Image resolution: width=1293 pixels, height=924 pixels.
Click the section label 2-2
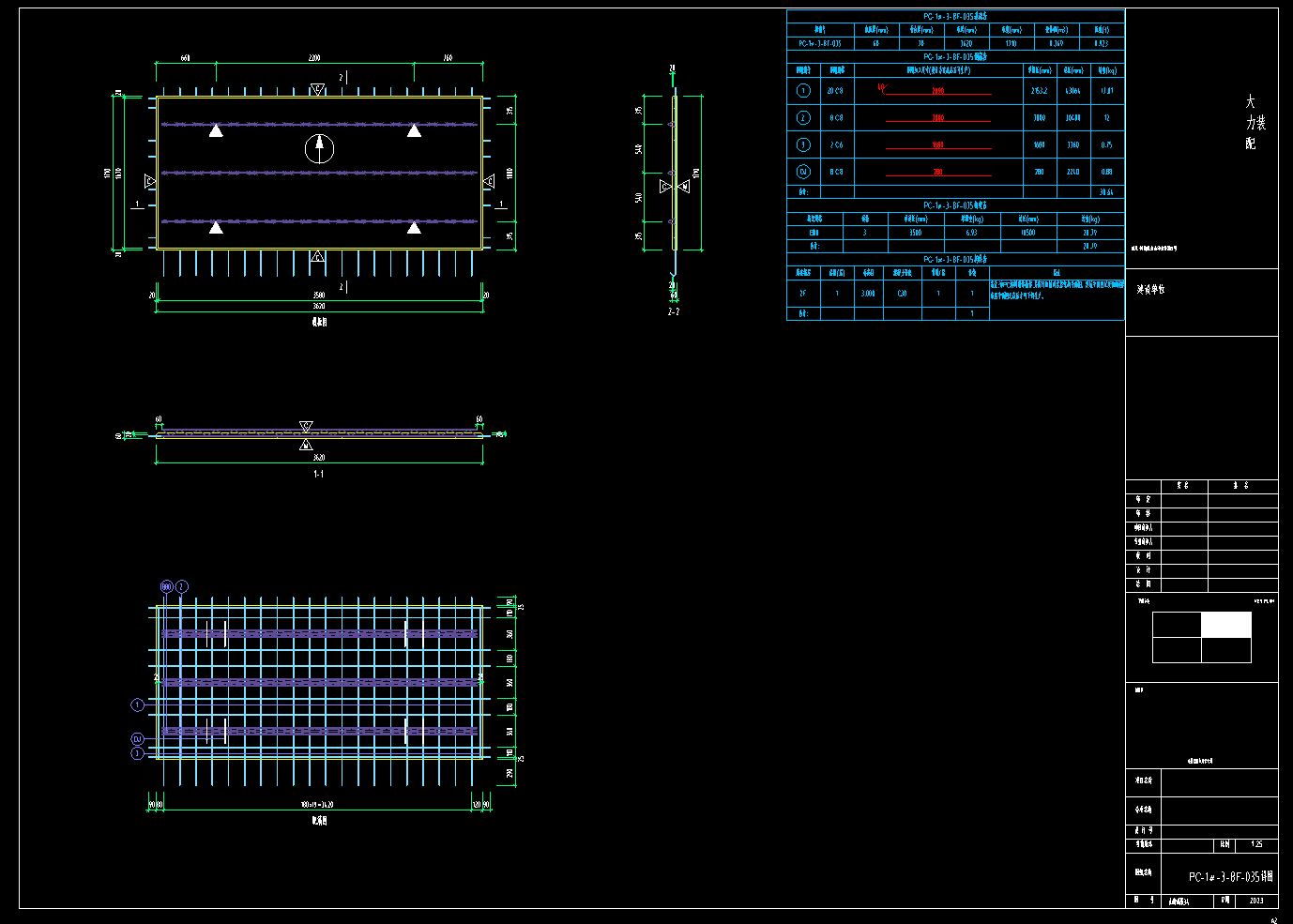[x=674, y=311]
